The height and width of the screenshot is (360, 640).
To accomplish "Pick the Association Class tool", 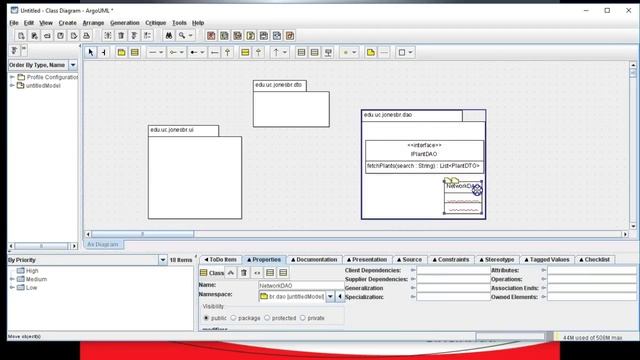I will [x=328, y=52].
